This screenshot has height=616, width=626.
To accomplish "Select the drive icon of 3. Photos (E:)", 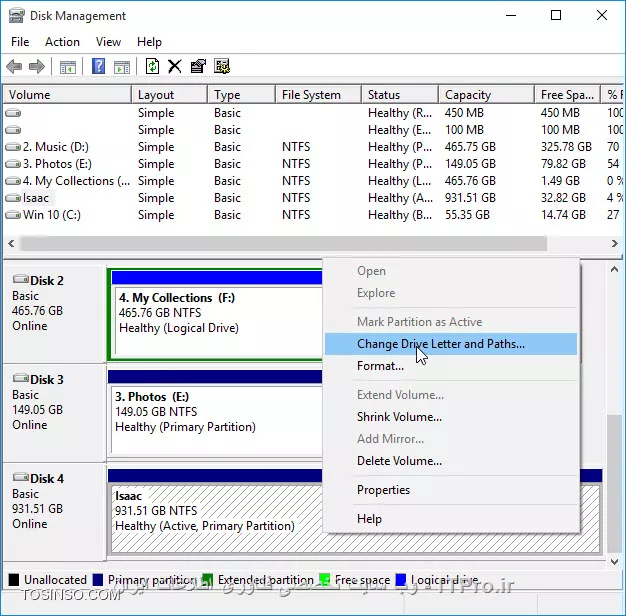I will click(x=13, y=164).
